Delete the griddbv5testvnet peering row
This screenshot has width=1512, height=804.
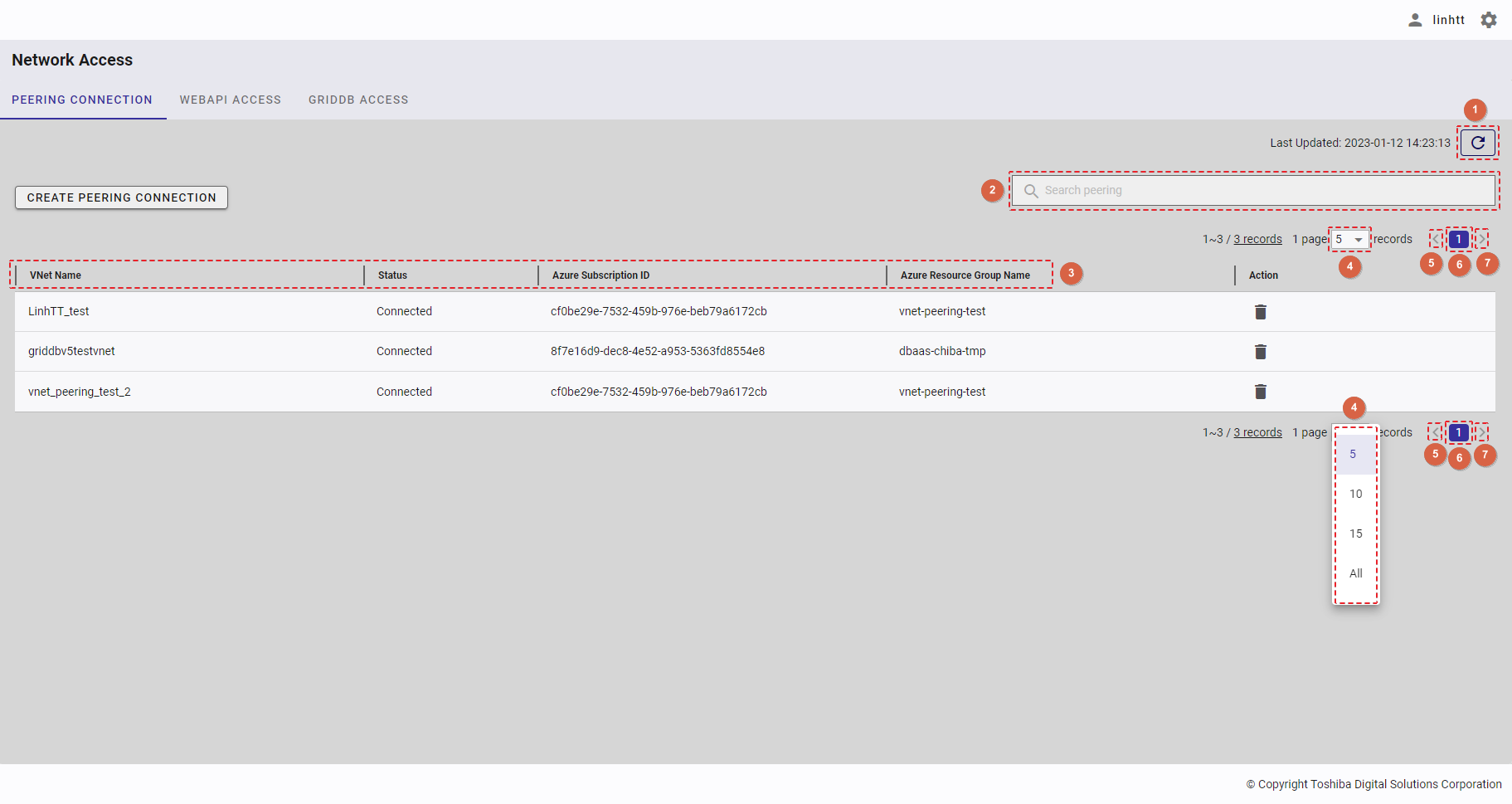click(x=1260, y=352)
